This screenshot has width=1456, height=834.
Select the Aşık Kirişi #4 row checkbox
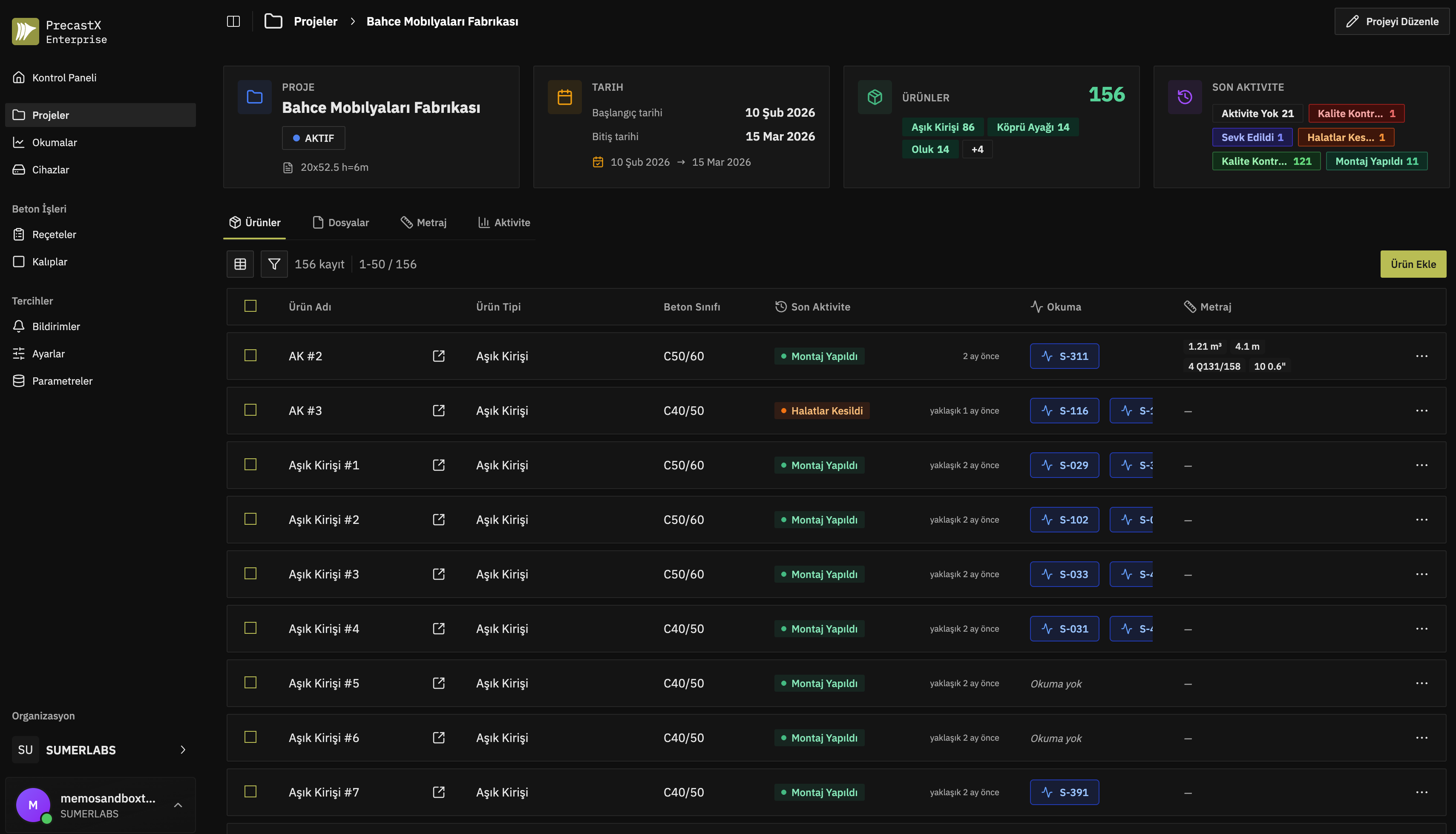coord(250,628)
